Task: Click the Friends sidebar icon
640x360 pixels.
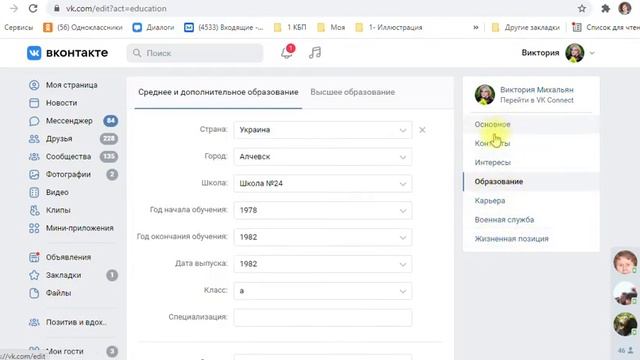Action: pyautogui.click(x=34, y=139)
